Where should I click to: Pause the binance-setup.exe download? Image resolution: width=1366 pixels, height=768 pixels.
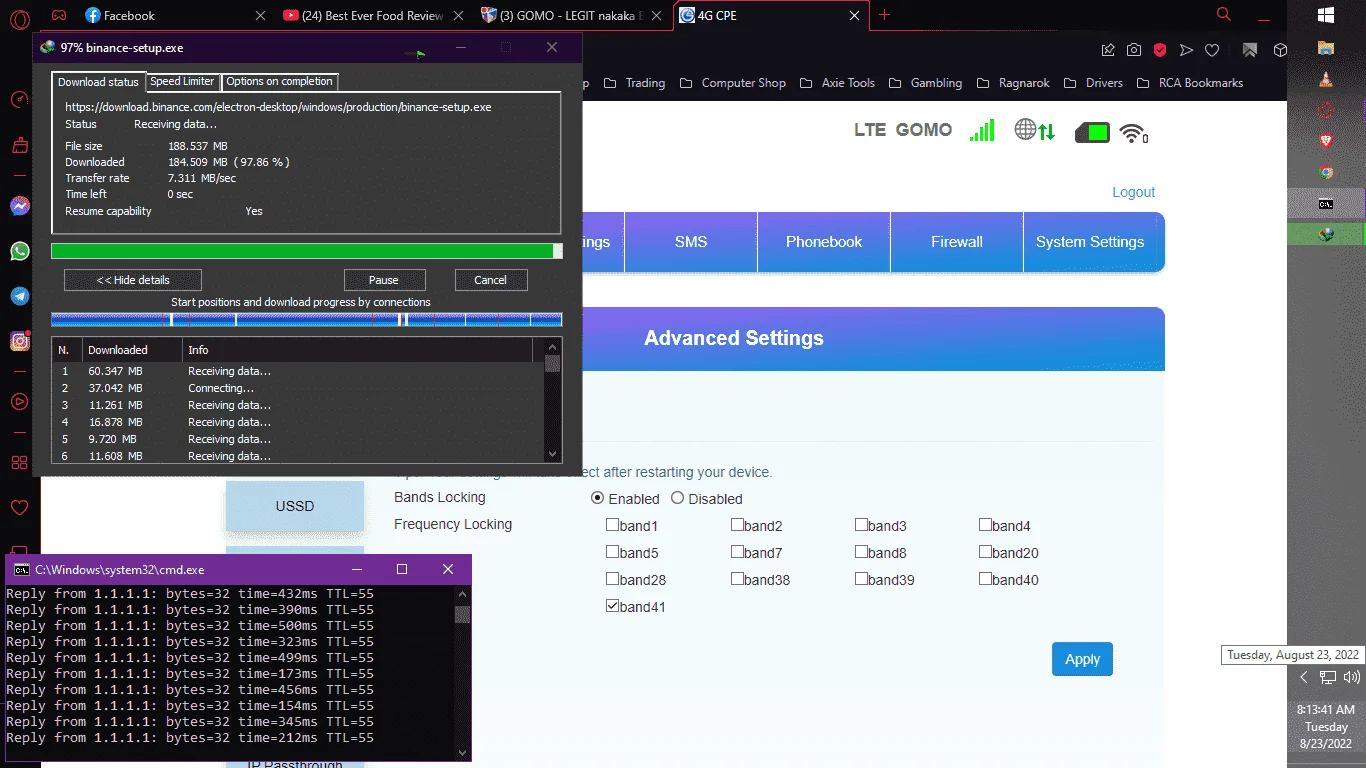pos(384,280)
